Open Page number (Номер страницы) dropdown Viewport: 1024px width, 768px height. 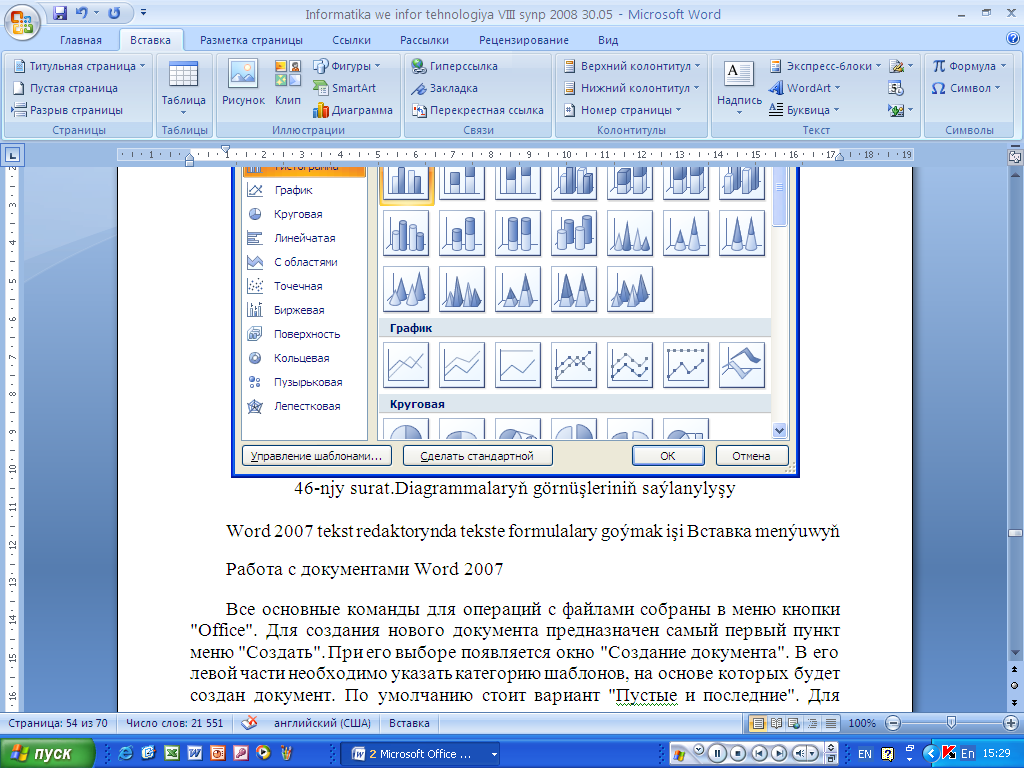coord(622,110)
